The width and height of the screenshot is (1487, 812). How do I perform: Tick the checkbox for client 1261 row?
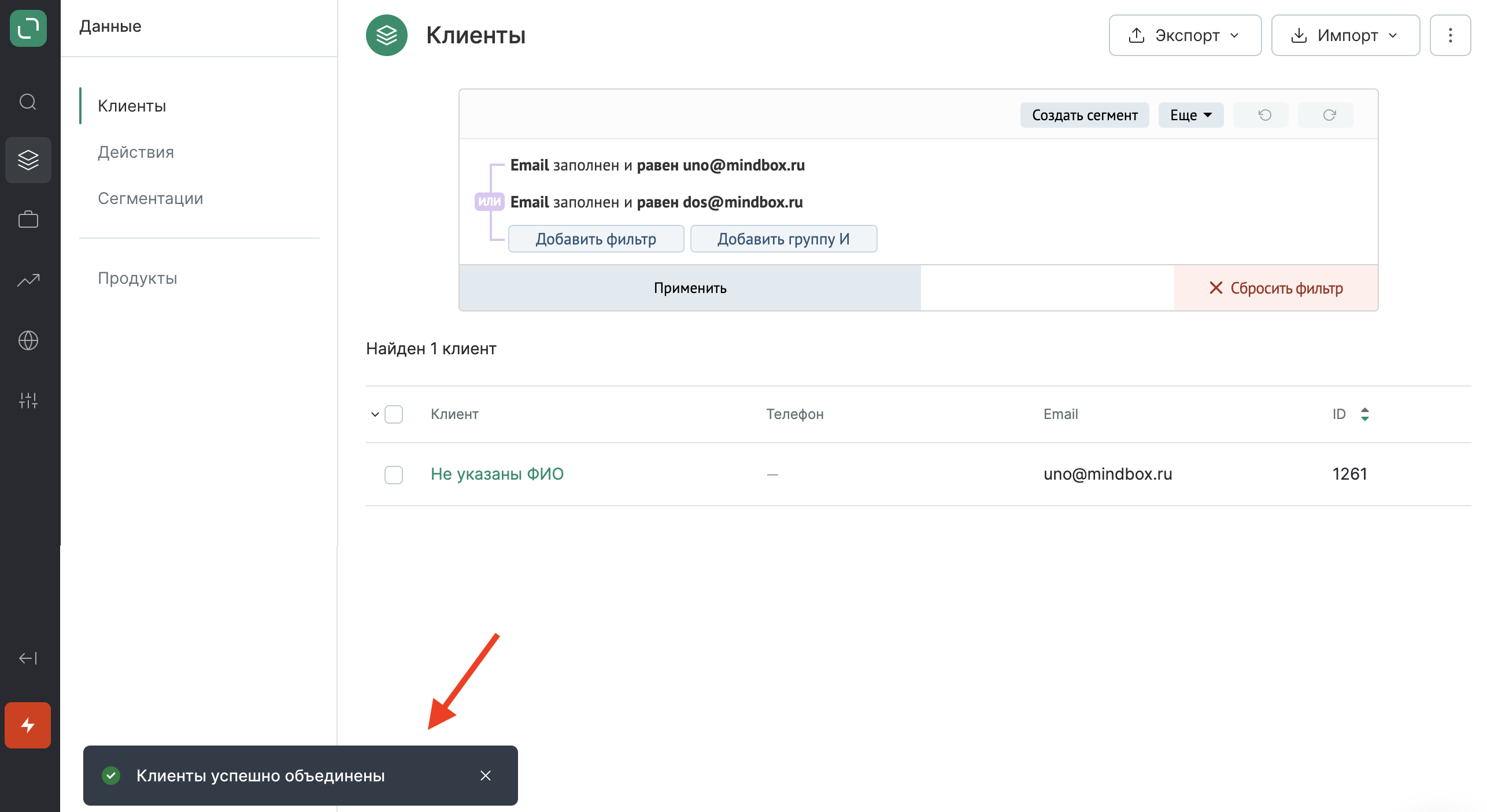(x=394, y=474)
